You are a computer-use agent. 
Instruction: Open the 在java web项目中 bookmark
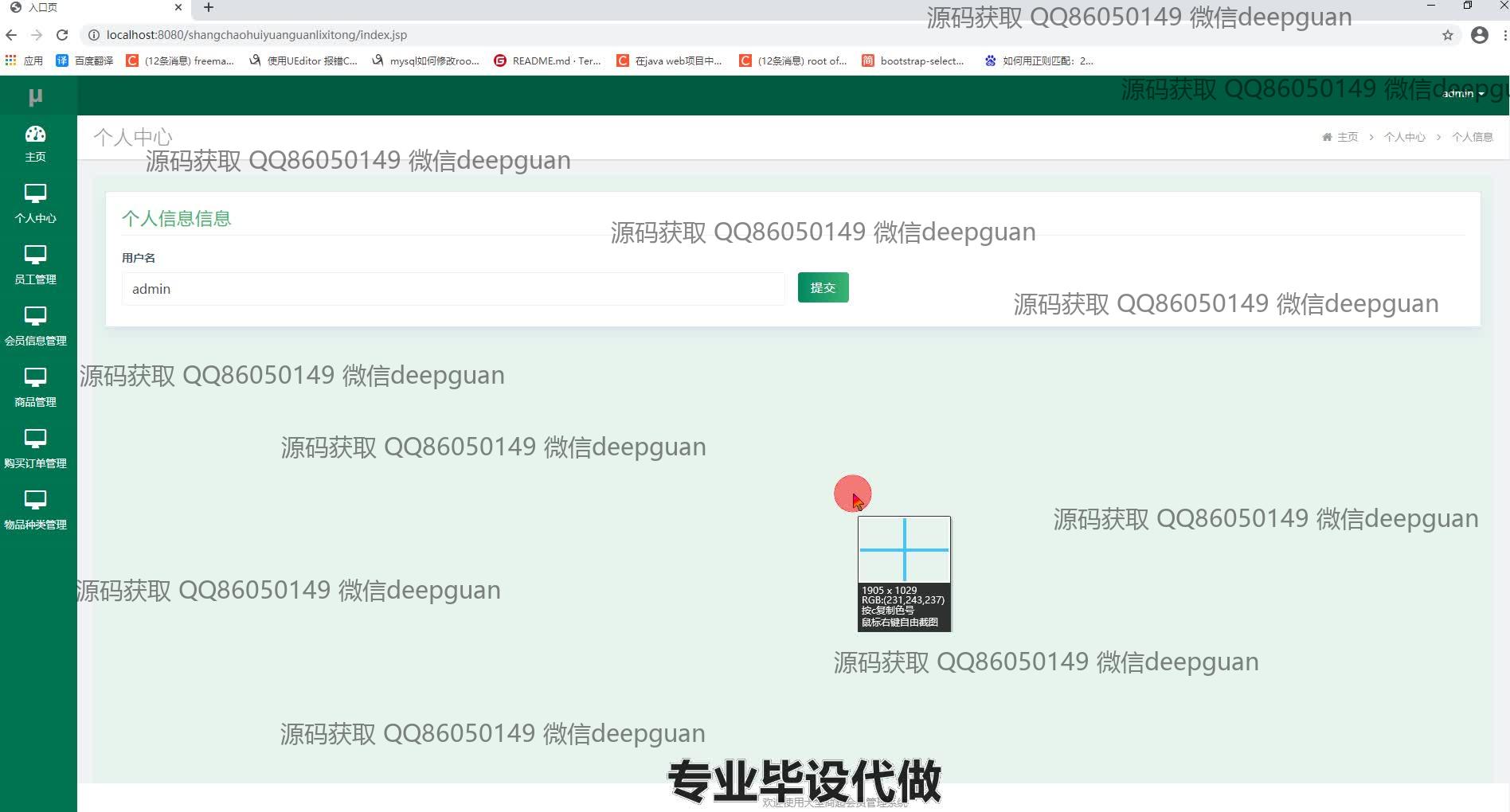click(670, 61)
